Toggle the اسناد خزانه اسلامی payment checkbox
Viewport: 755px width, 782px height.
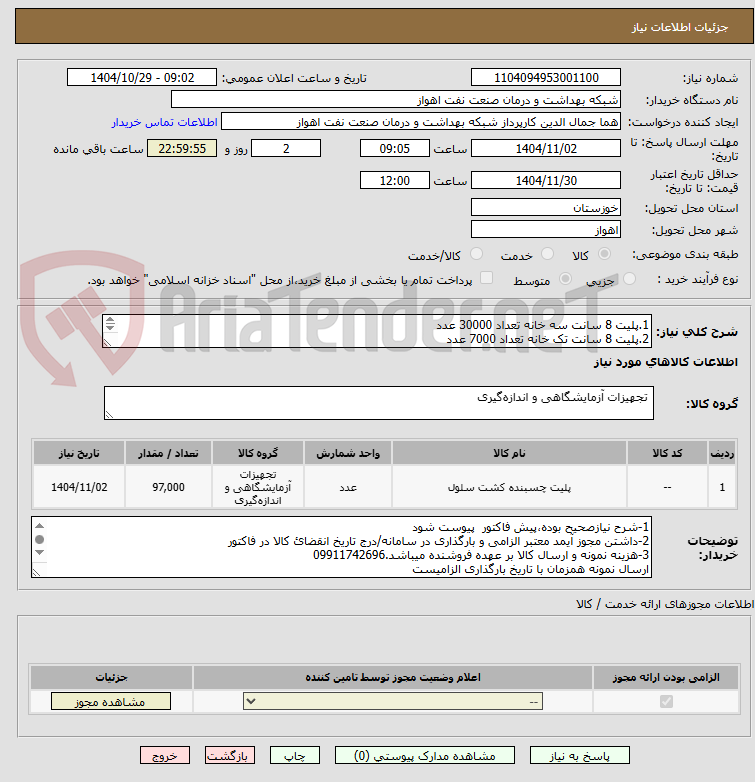[486, 278]
